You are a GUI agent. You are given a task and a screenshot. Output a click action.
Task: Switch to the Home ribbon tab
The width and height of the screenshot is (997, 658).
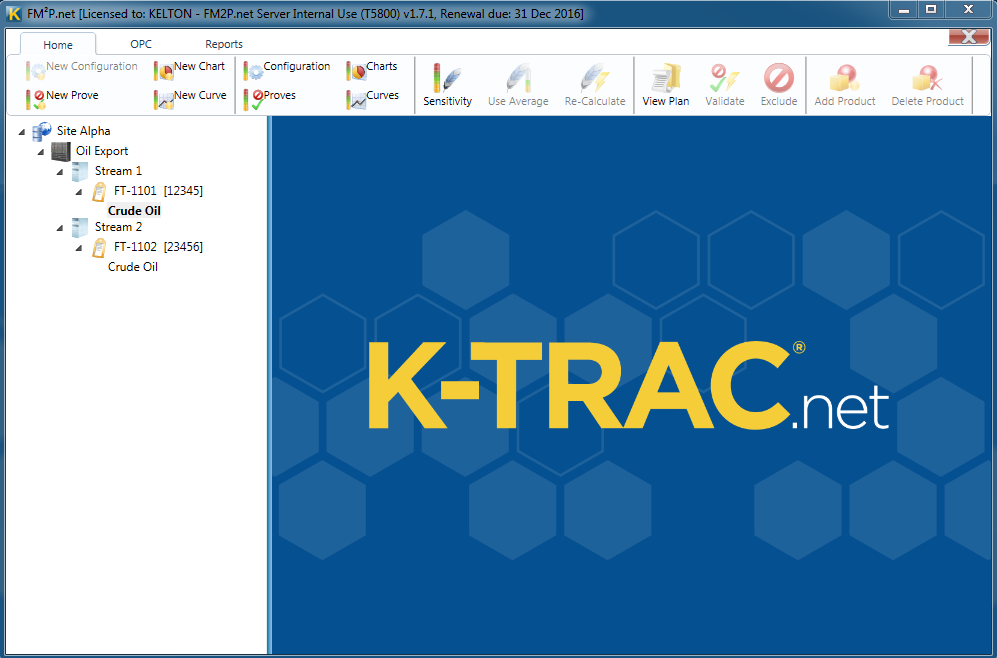coord(58,45)
